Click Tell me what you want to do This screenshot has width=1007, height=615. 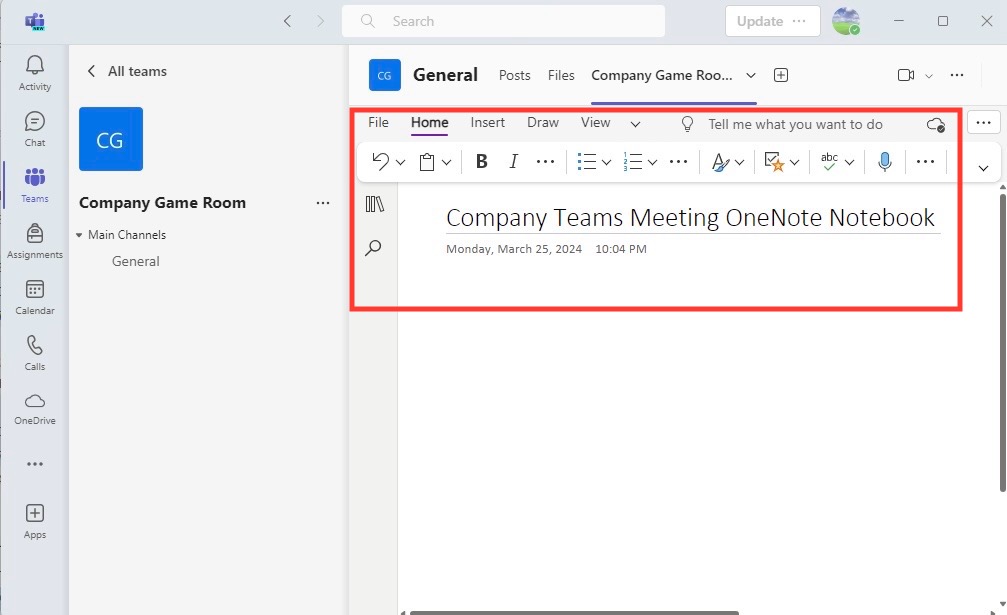click(795, 124)
